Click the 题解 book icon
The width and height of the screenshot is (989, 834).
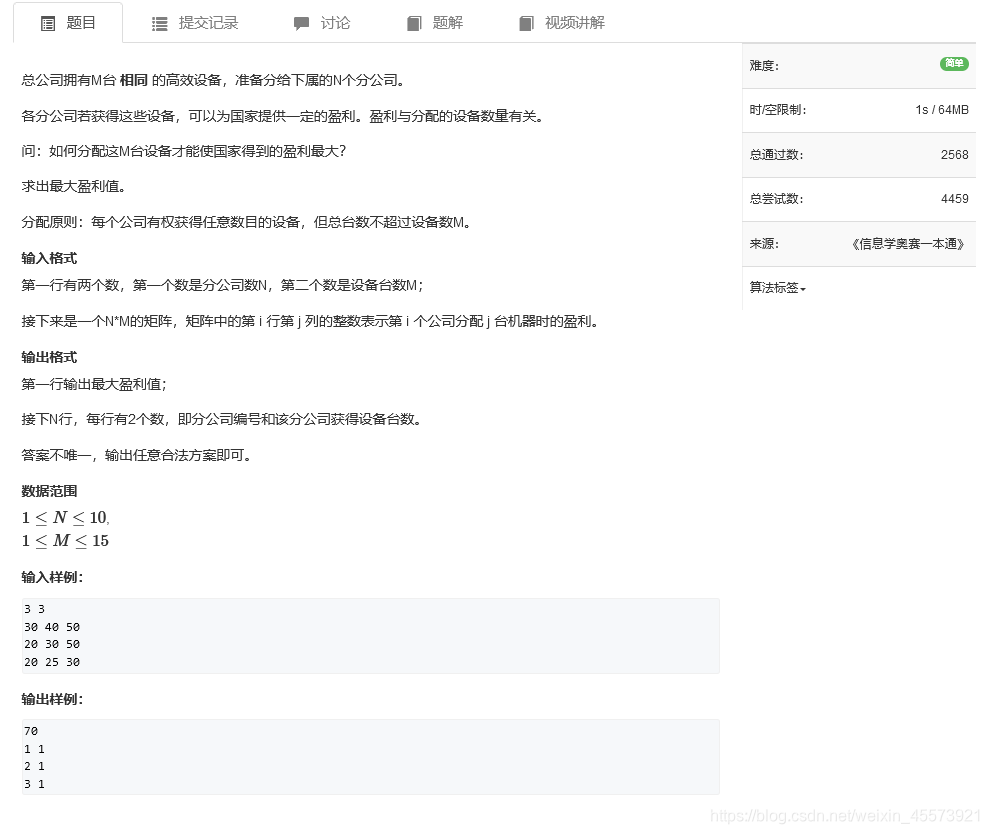[x=414, y=22]
